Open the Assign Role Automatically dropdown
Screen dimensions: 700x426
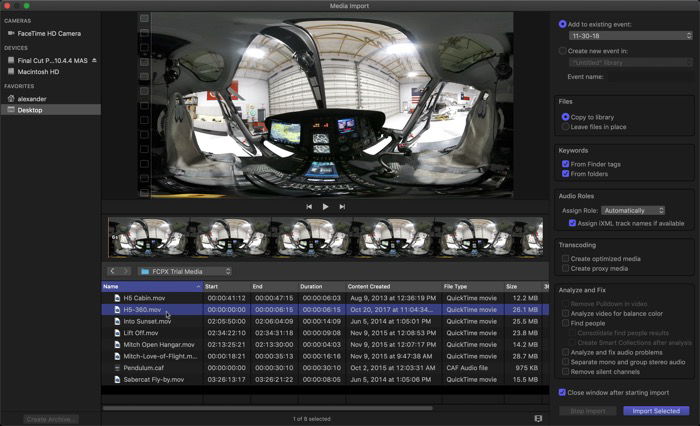point(633,211)
